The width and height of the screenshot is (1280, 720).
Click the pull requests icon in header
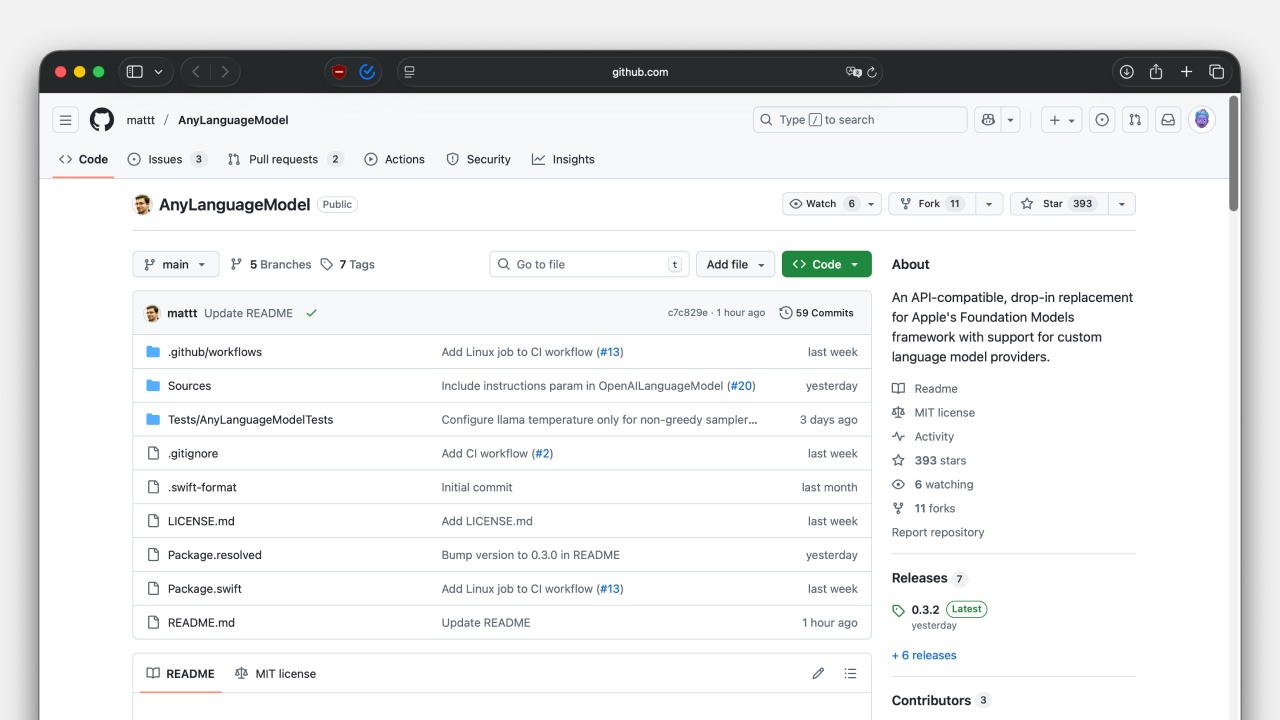[1134, 120]
